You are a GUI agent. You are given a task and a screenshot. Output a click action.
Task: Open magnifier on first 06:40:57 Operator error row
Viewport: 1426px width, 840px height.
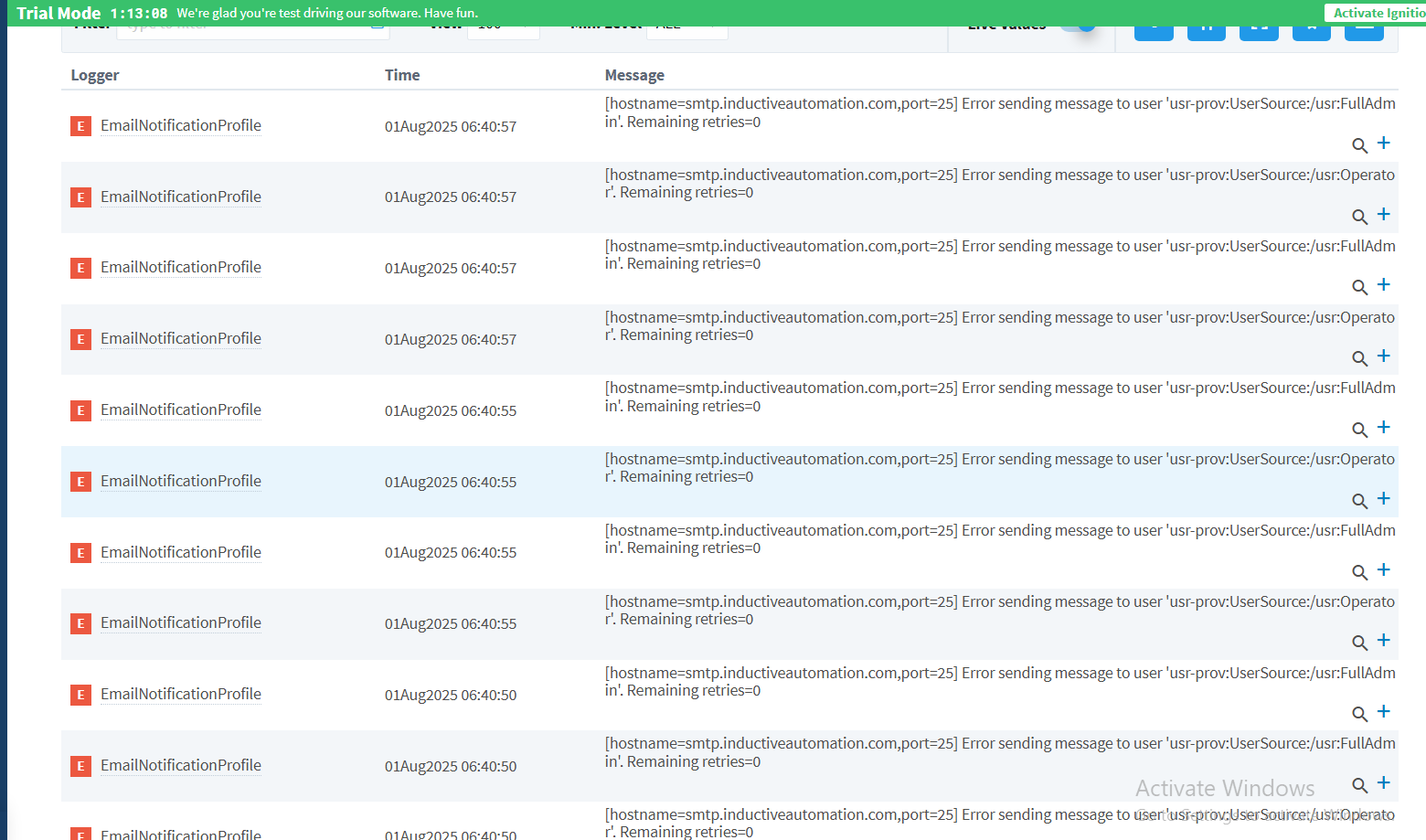(x=1360, y=217)
